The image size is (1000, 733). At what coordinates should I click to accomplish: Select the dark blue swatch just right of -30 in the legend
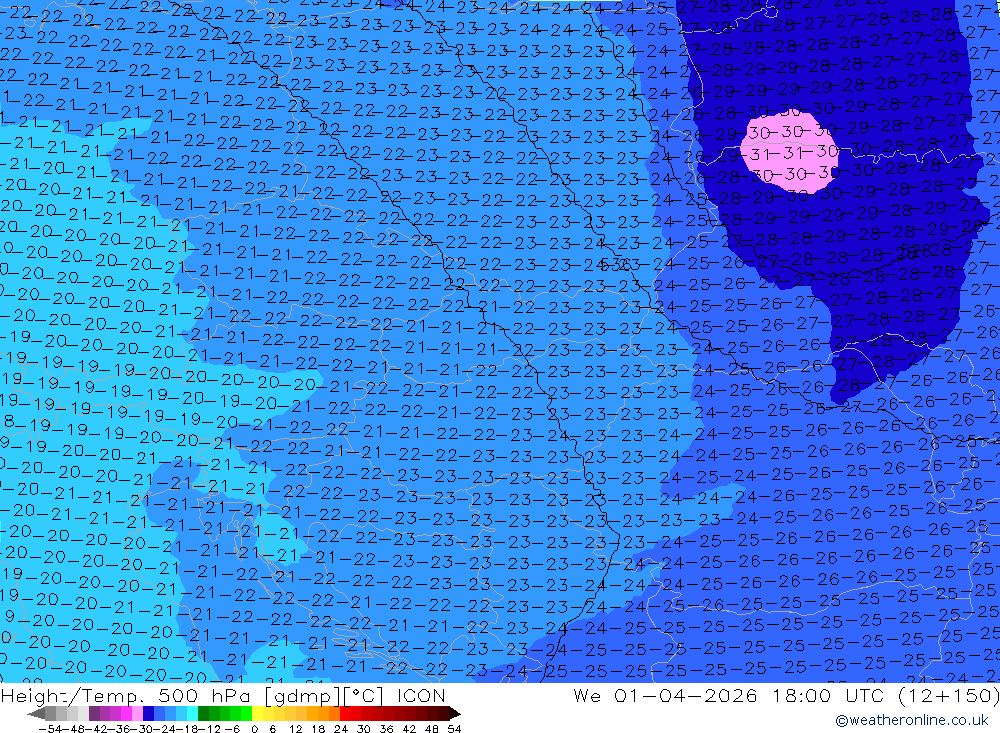tap(148, 713)
